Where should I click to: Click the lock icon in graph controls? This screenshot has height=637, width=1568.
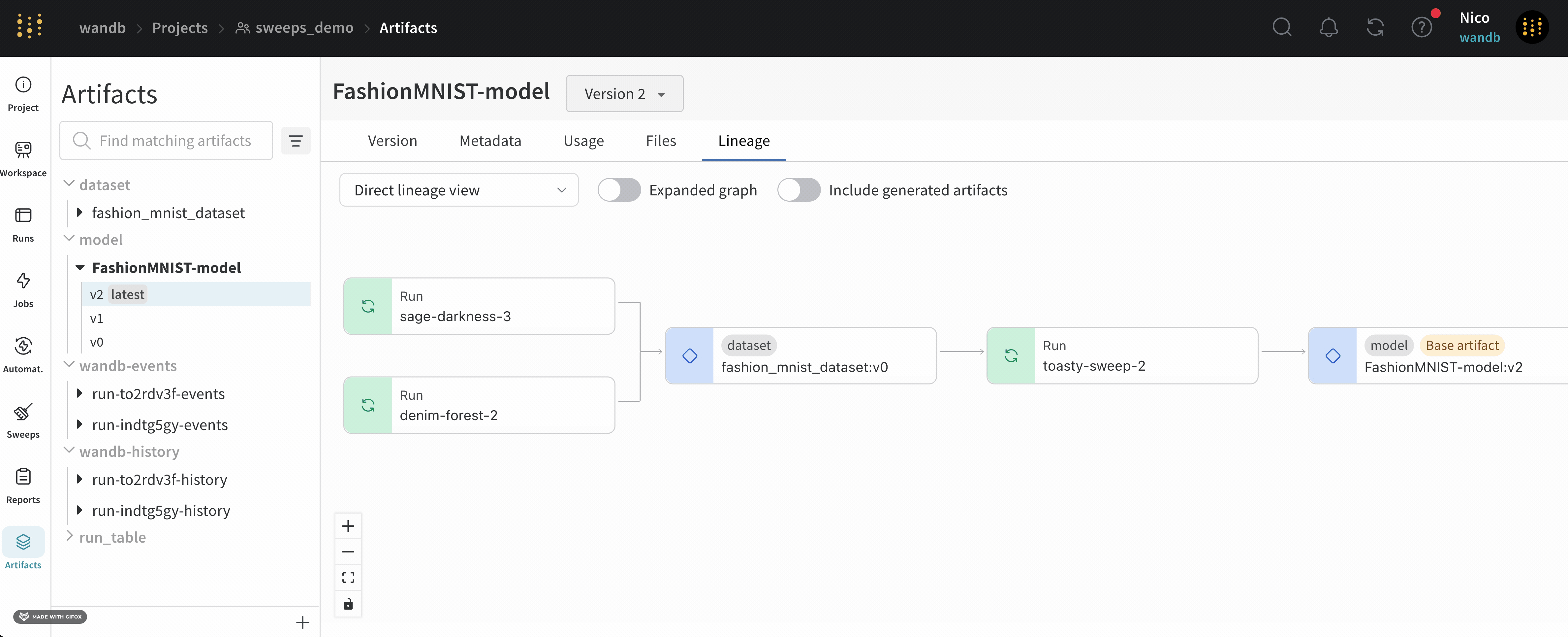348,604
